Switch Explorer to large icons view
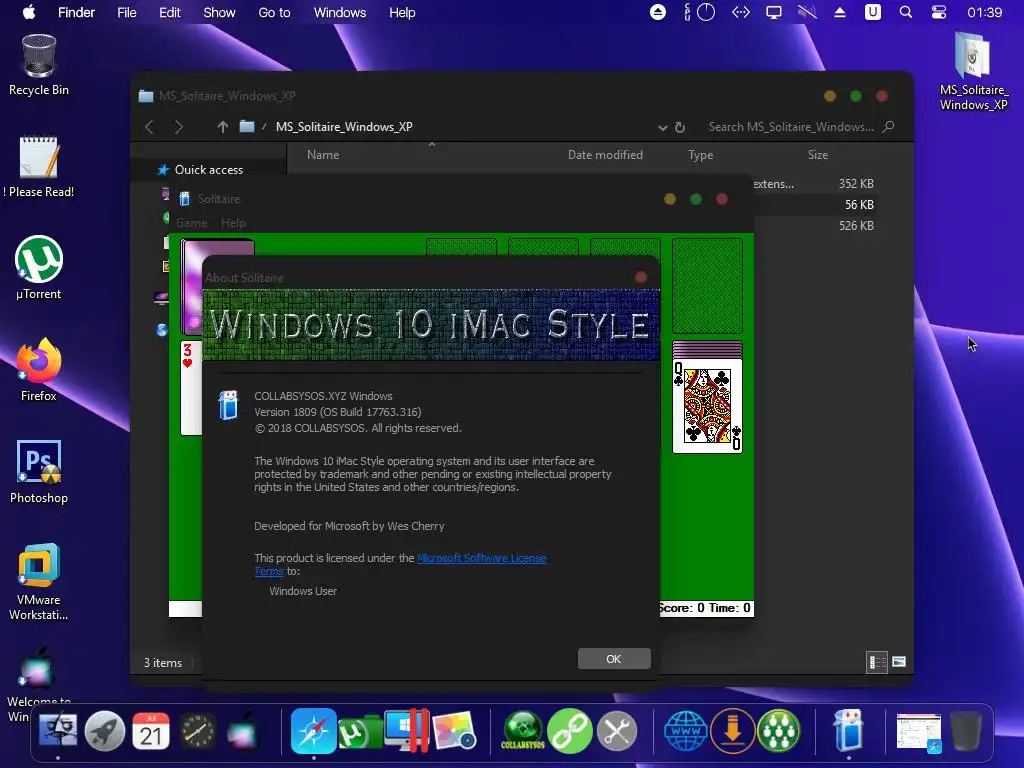The width and height of the screenshot is (1024, 768). point(899,662)
